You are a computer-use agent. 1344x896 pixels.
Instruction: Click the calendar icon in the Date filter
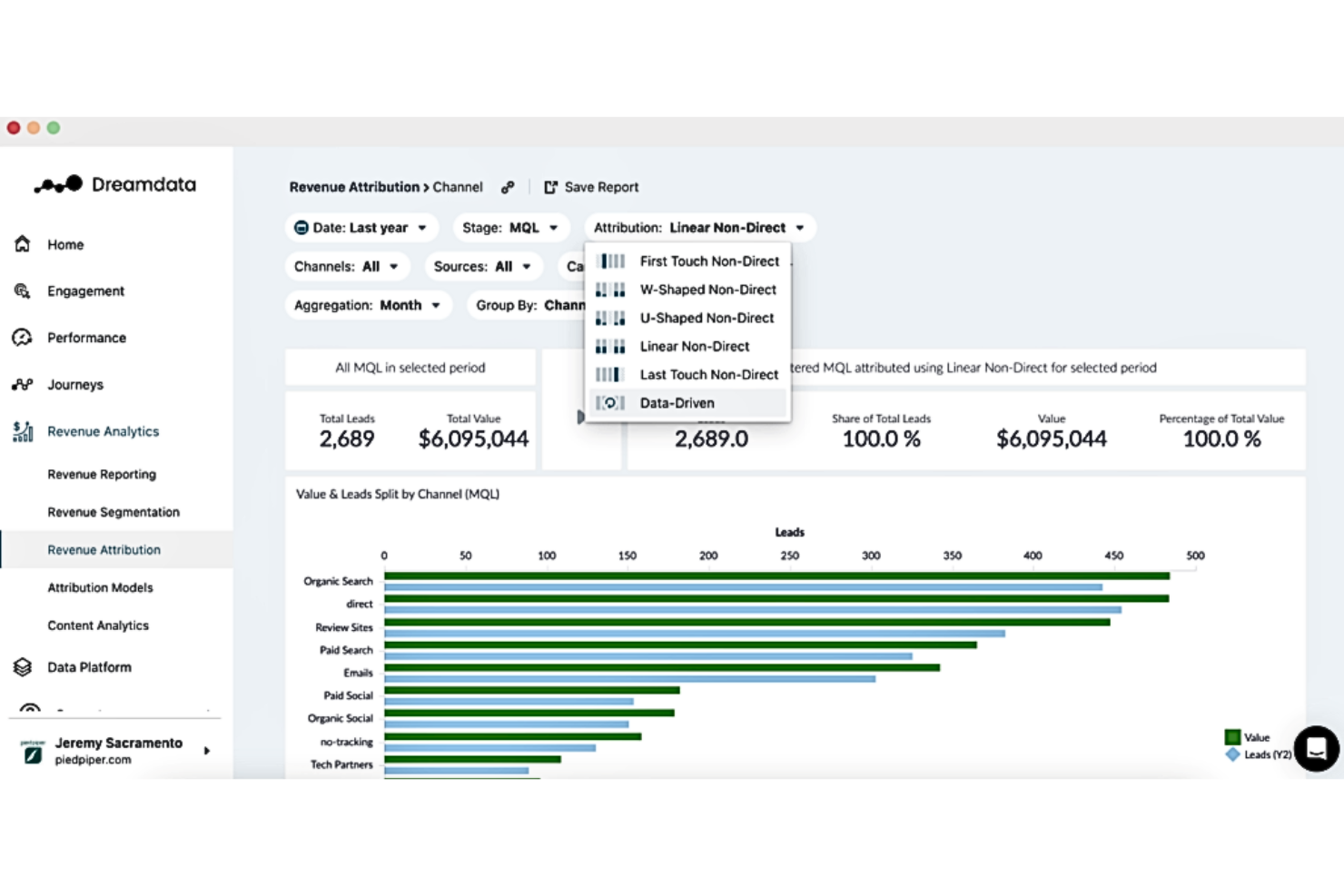coord(301,227)
